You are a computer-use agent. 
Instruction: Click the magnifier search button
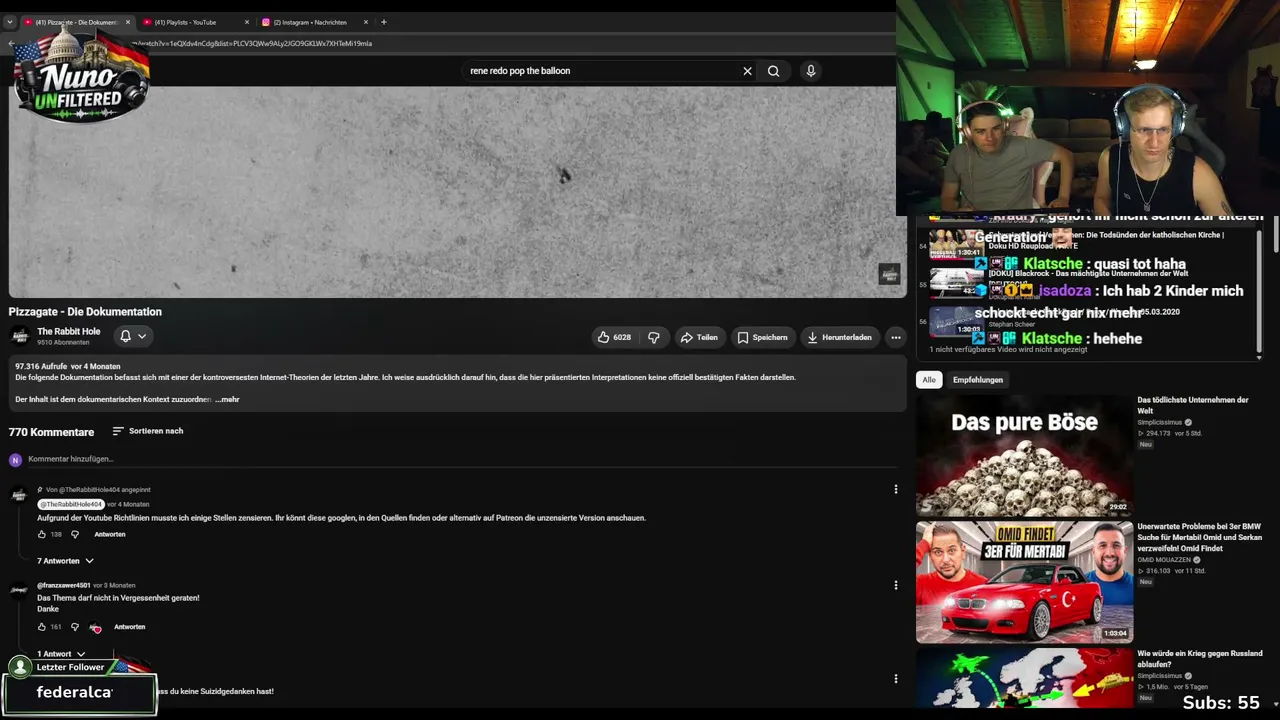[x=773, y=71]
